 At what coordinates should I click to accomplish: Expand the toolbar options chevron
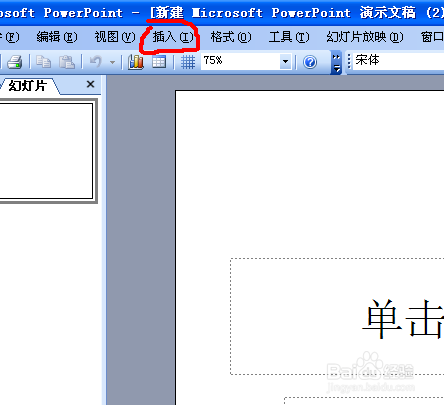pyautogui.click(x=336, y=62)
